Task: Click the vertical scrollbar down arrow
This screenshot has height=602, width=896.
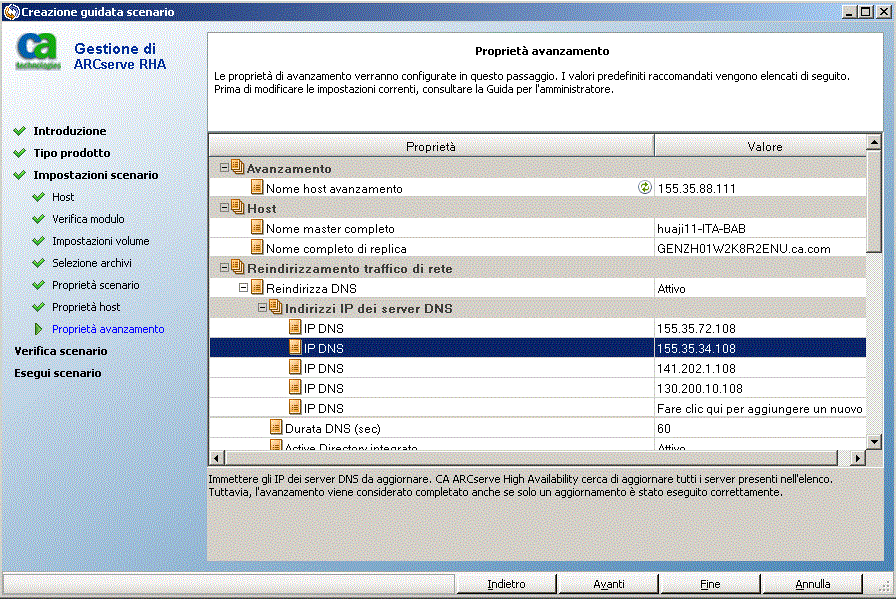Action: (874, 442)
